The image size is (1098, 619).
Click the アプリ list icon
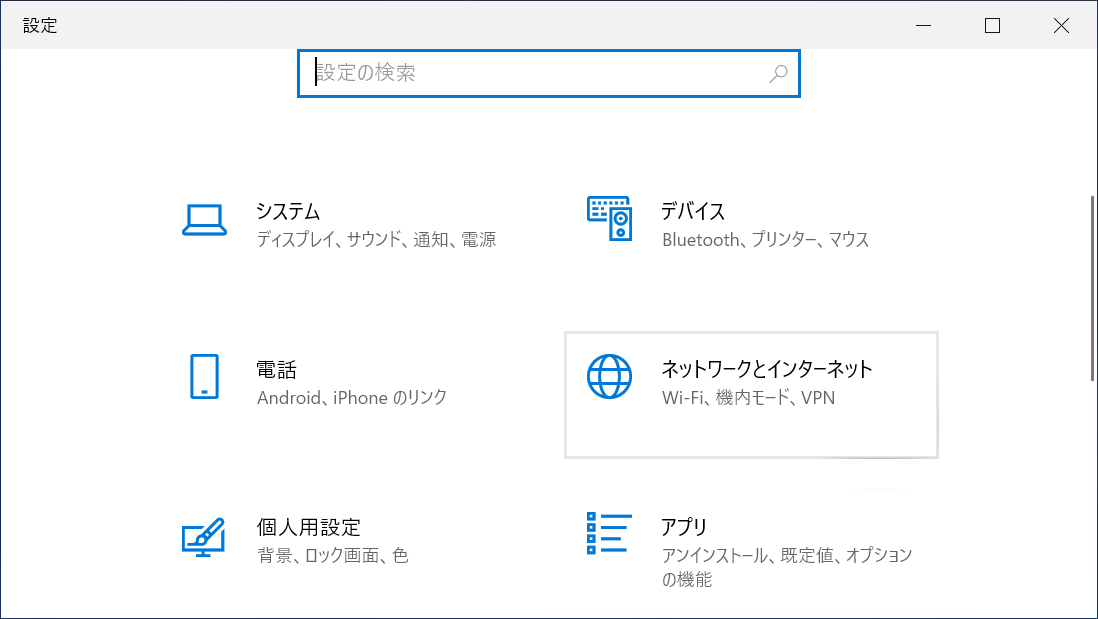point(609,534)
